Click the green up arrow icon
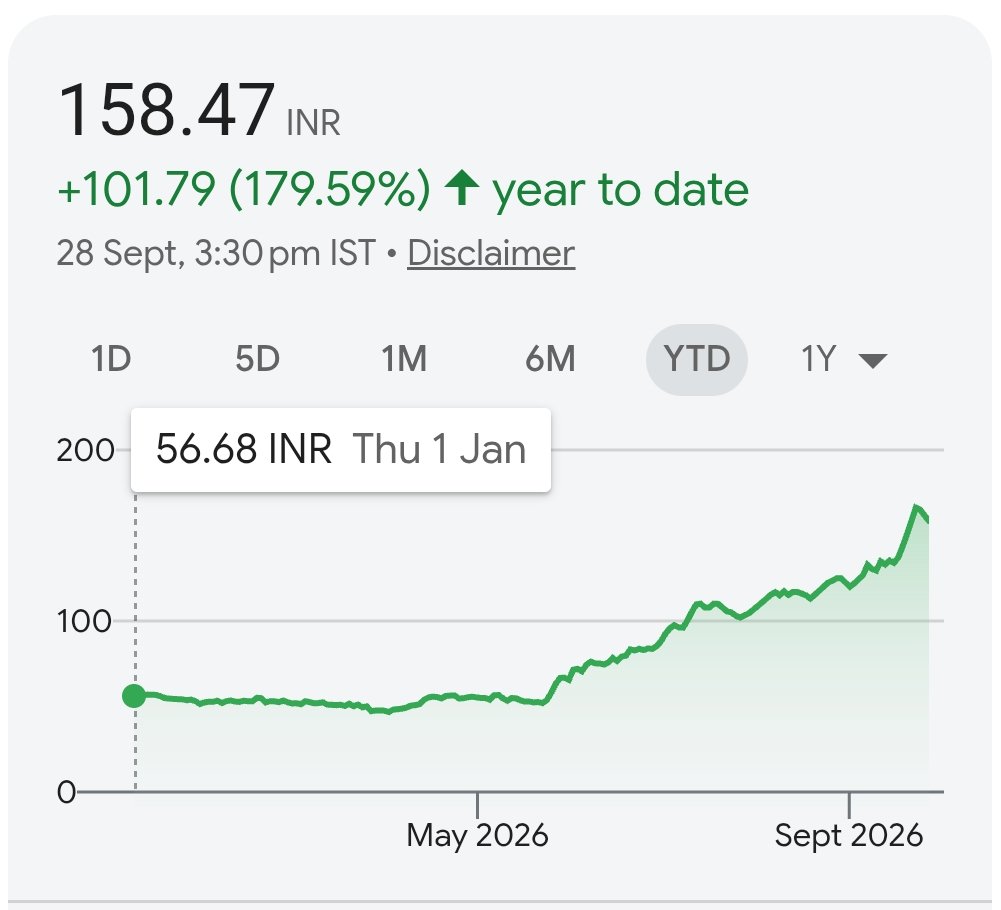The width and height of the screenshot is (1001, 910). (x=462, y=188)
